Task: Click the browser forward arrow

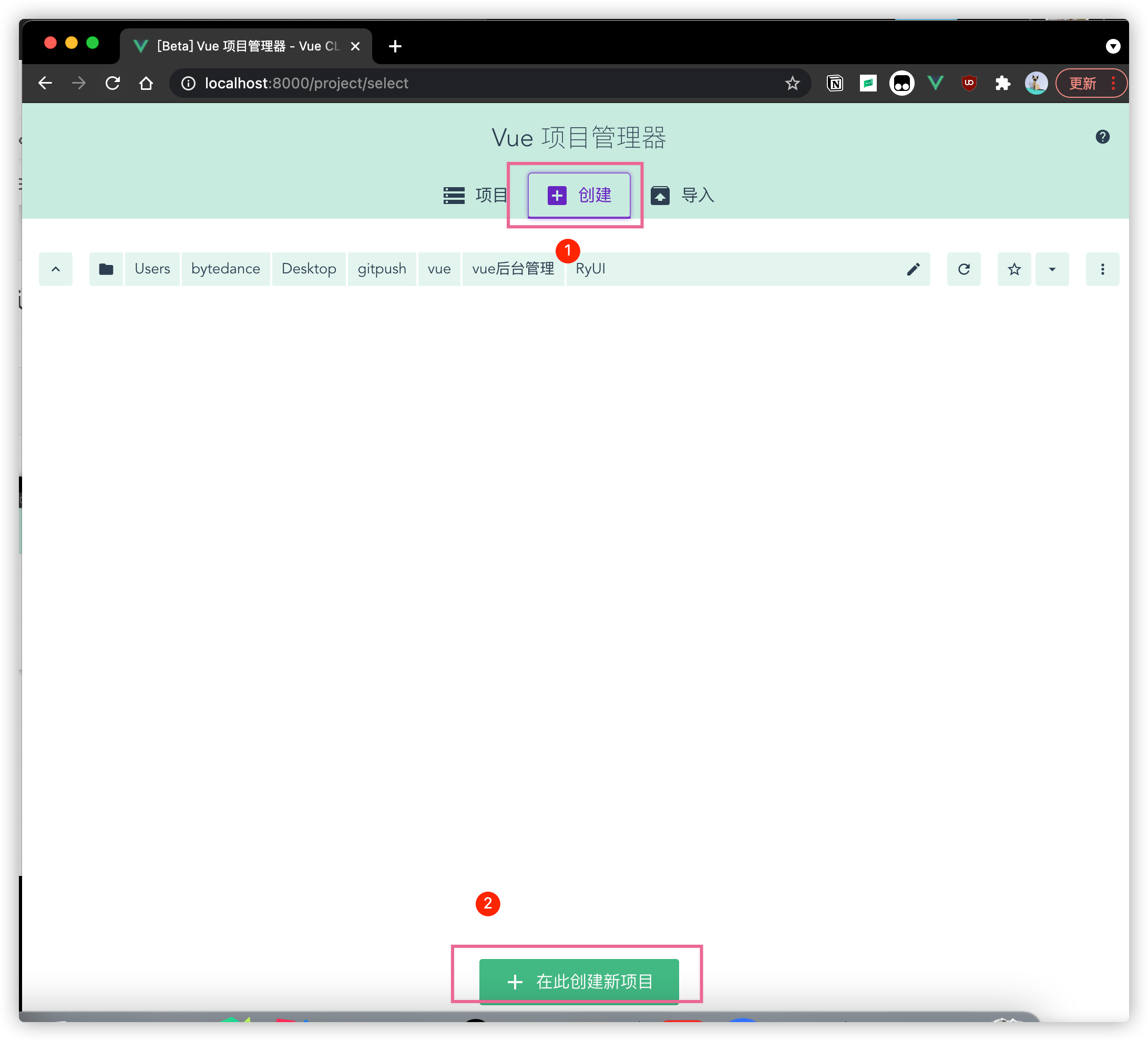Action: 79,83
